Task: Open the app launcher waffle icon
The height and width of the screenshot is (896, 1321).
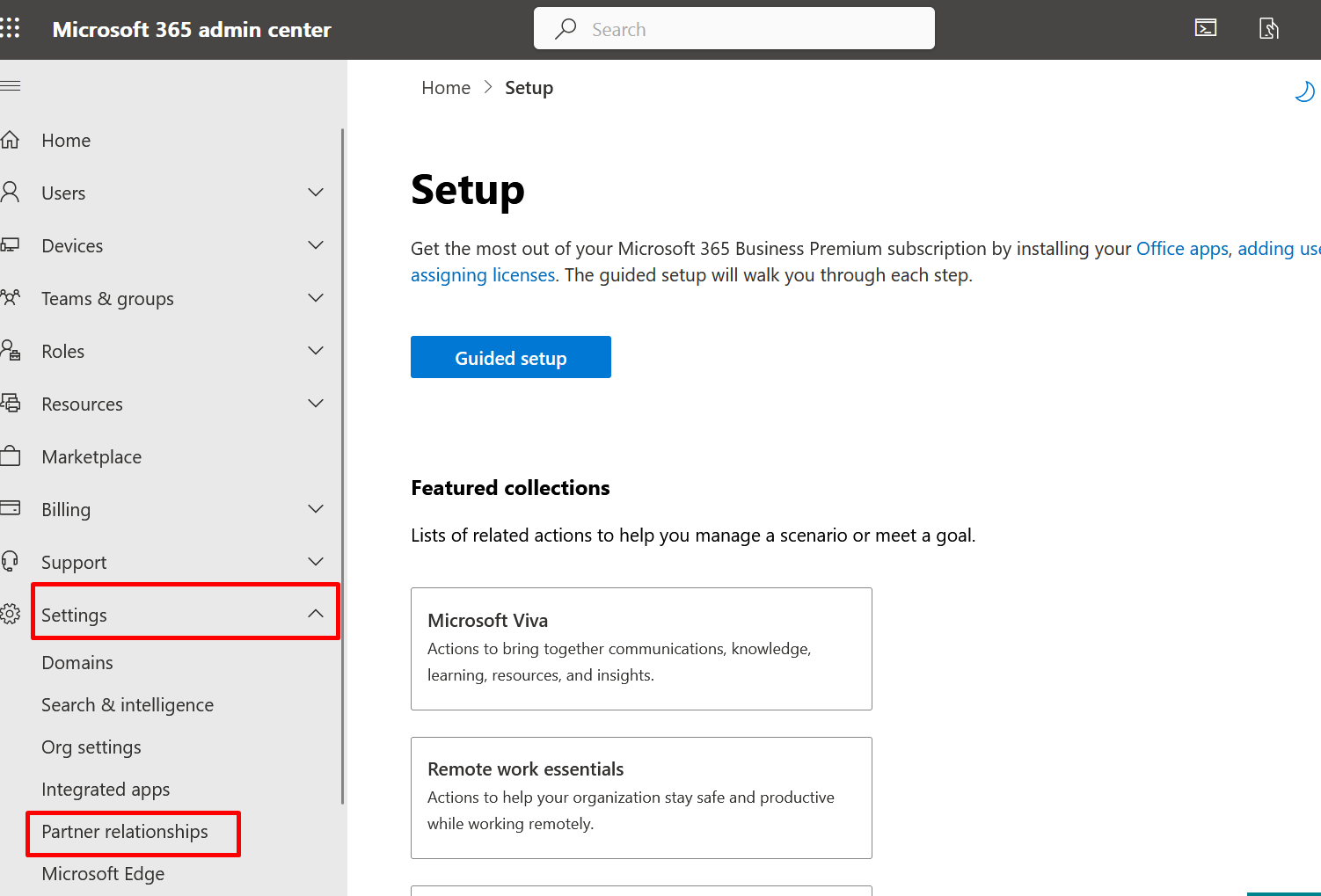Action: click(10, 29)
